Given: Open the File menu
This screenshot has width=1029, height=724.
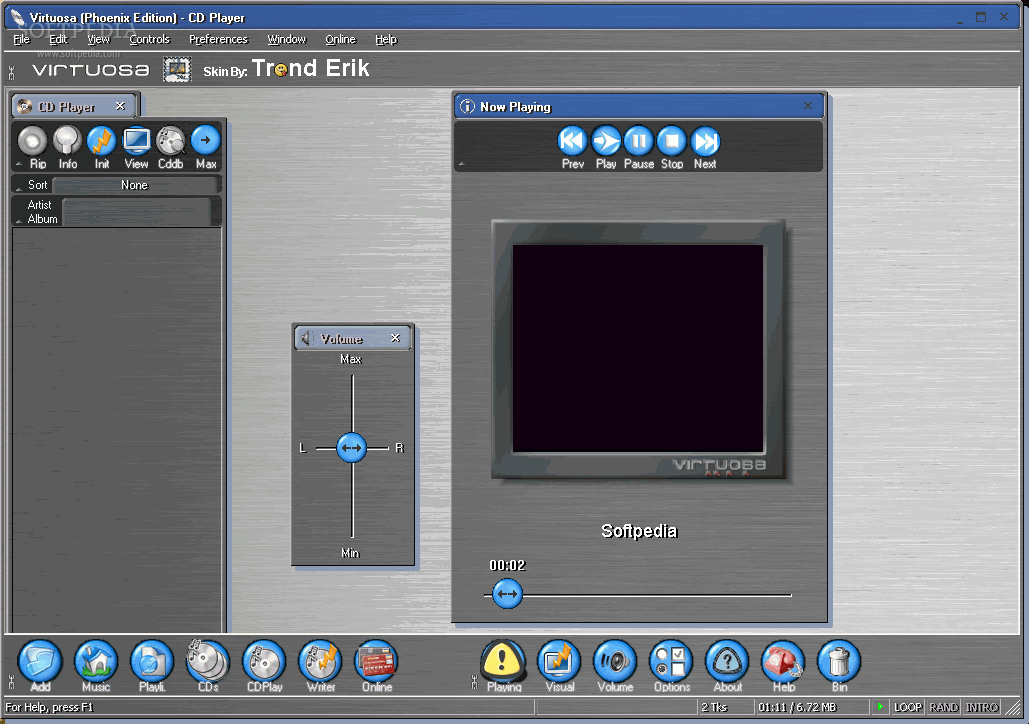Looking at the screenshot, I should point(22,39).
